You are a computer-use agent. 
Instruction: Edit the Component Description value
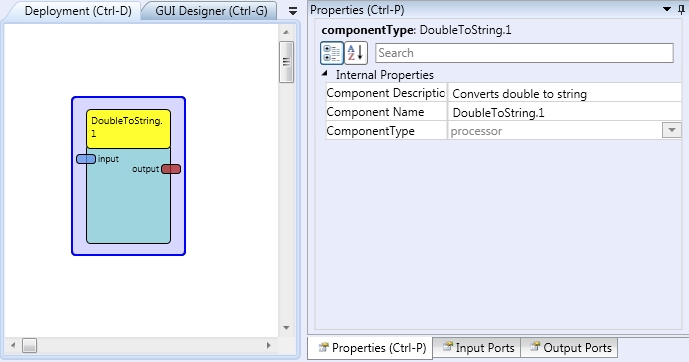(565, 94)
